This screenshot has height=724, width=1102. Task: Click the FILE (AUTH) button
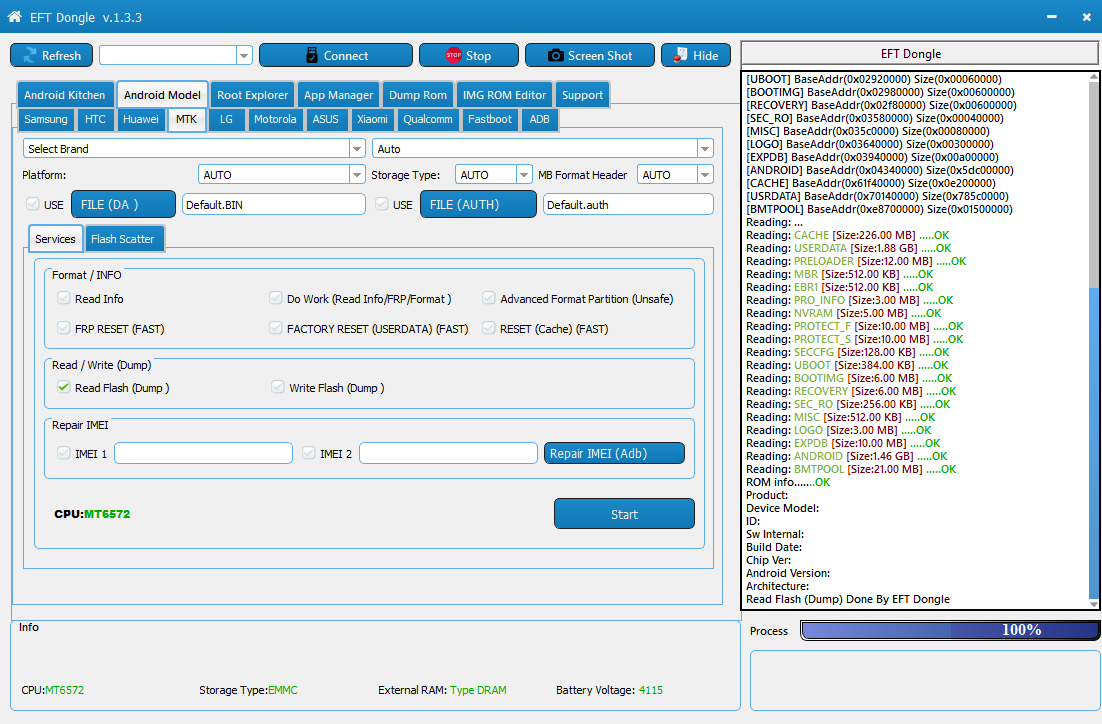coord(478,204)
